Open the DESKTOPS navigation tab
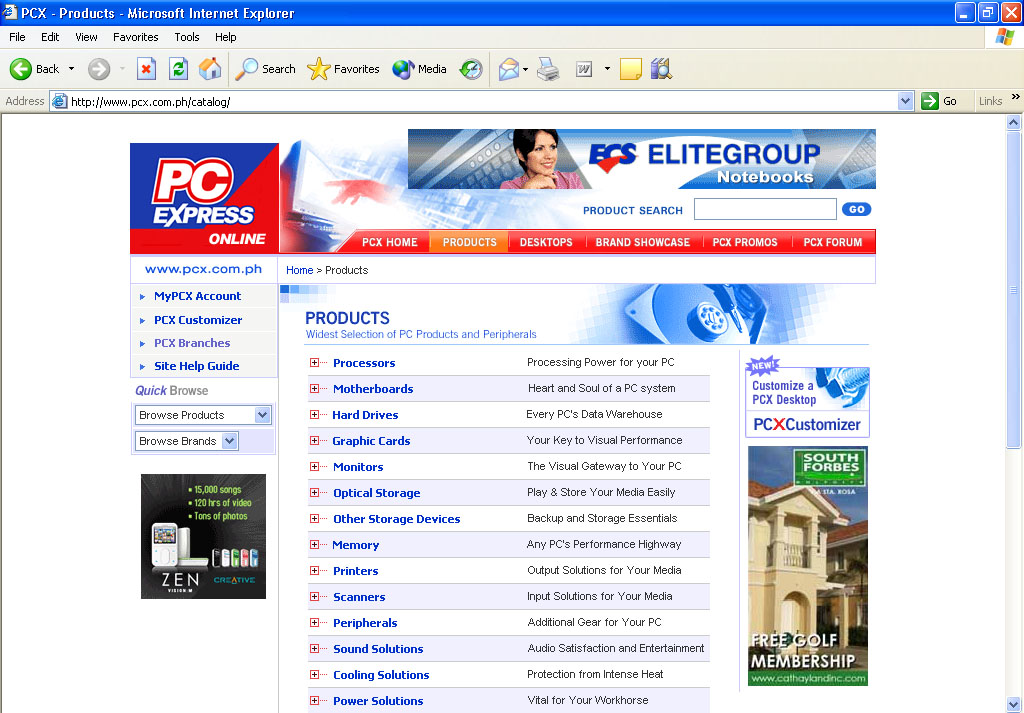Image resolution: width=1024 pixels, height=713 pixels. tap(546, 242)
